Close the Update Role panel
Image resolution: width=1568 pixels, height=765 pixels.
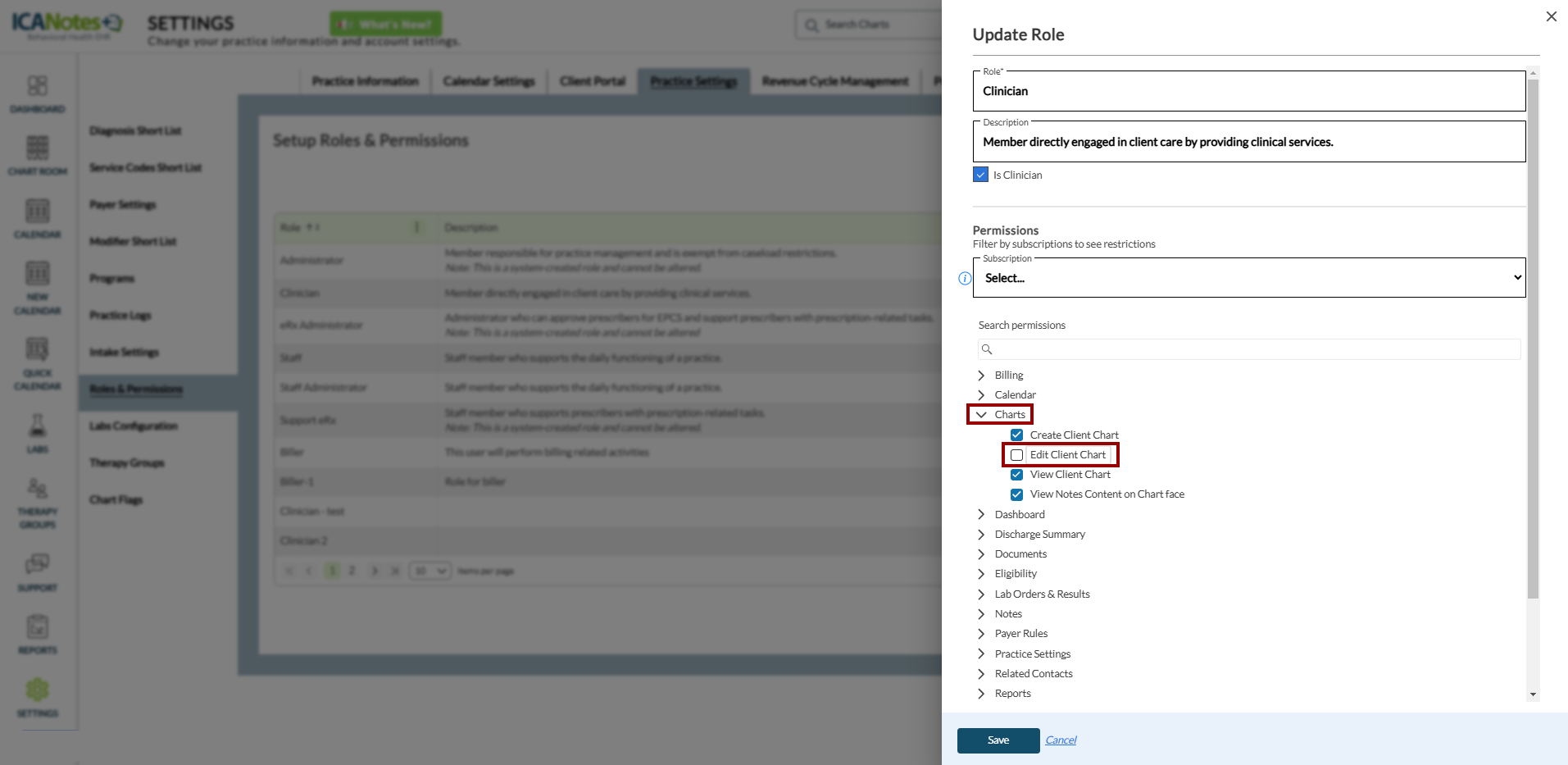tap(1551, 16)
